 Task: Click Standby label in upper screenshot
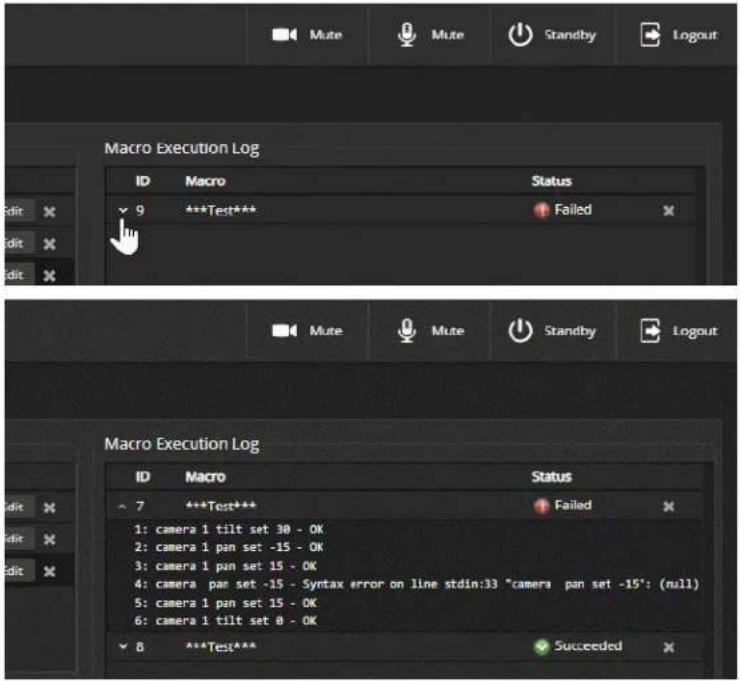click(x=570, y=35)
